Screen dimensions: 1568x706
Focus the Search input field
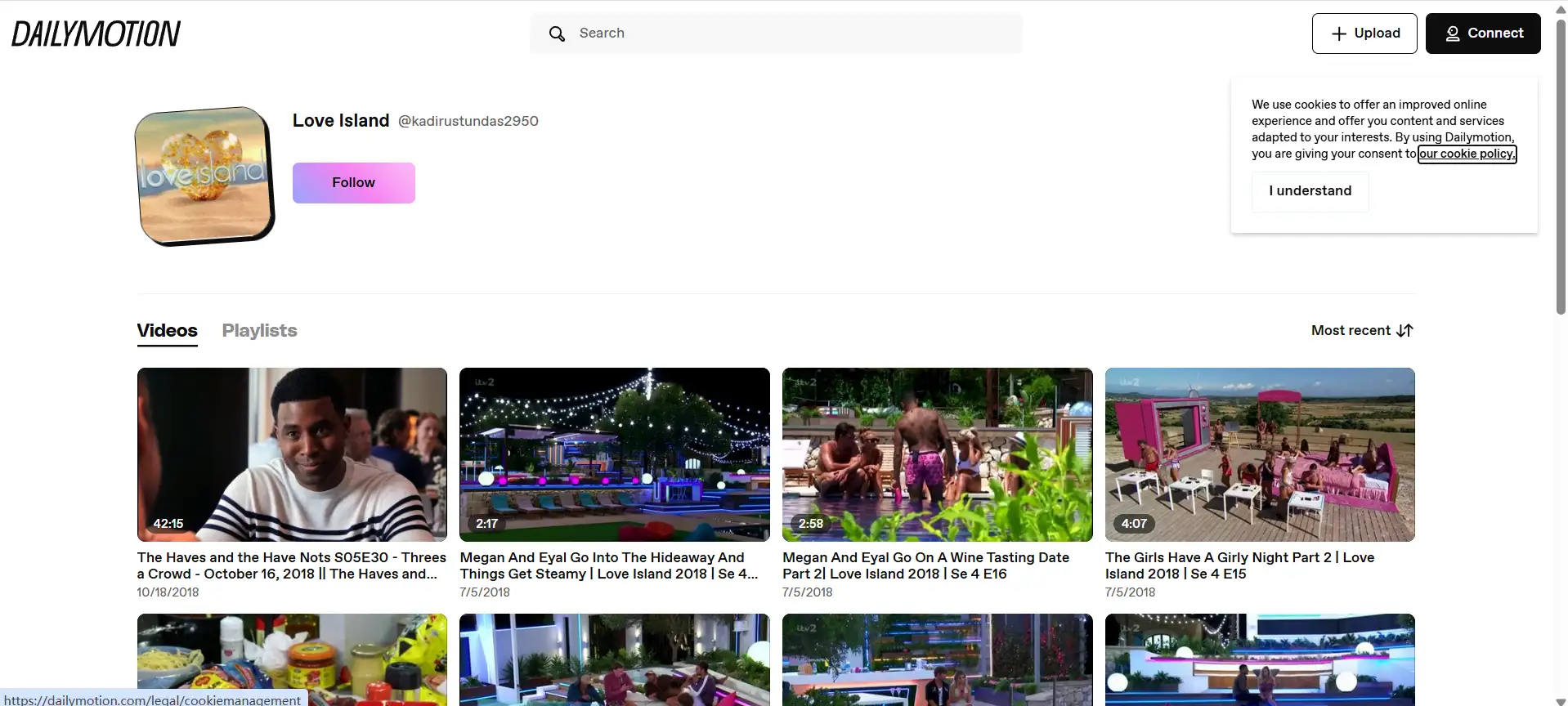click(x=776, y=34)
